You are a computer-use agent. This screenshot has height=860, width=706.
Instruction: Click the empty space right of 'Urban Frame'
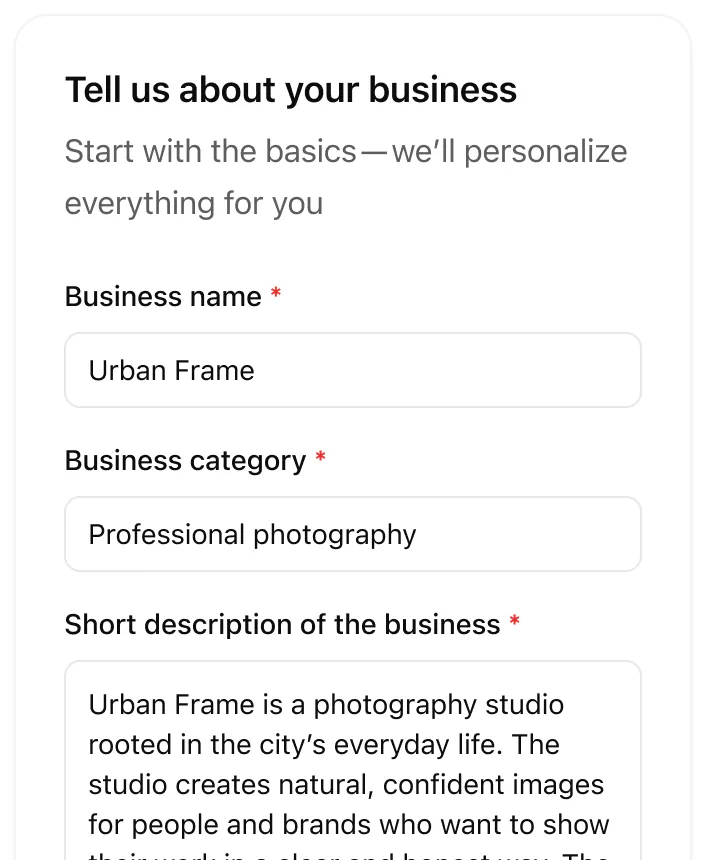coord(450,370)
